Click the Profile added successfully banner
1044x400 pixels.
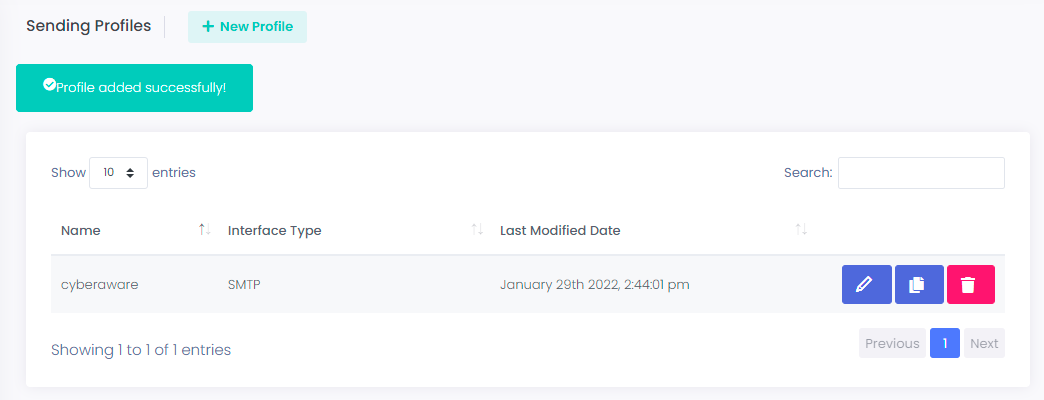point(134,88)
